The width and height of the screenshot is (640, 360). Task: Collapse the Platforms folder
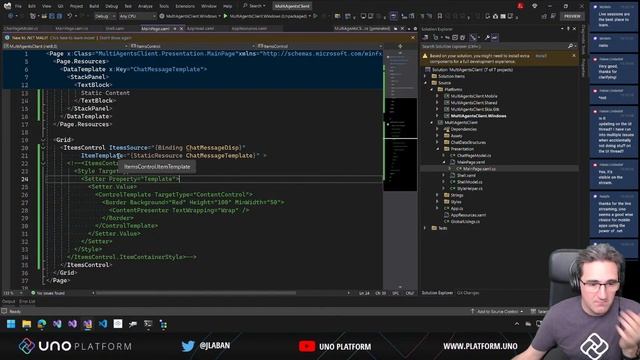[431, 89]
